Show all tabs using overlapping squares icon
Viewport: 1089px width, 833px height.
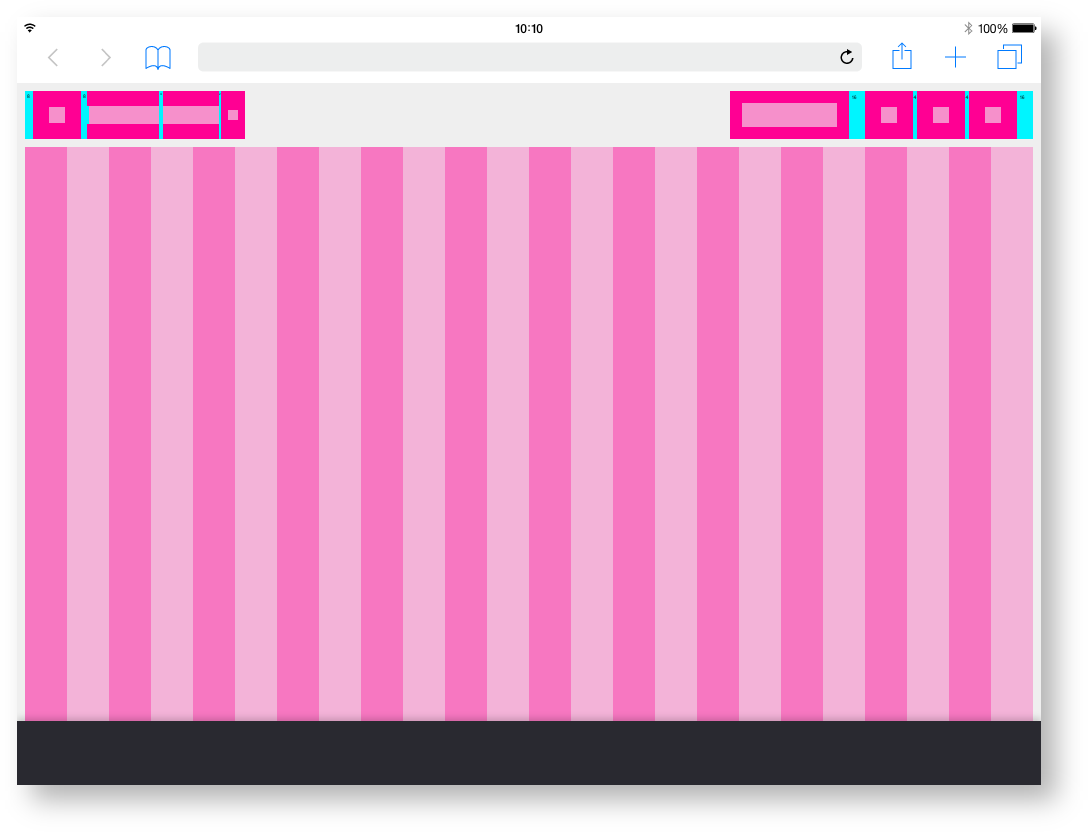[x=1009, y=58]
